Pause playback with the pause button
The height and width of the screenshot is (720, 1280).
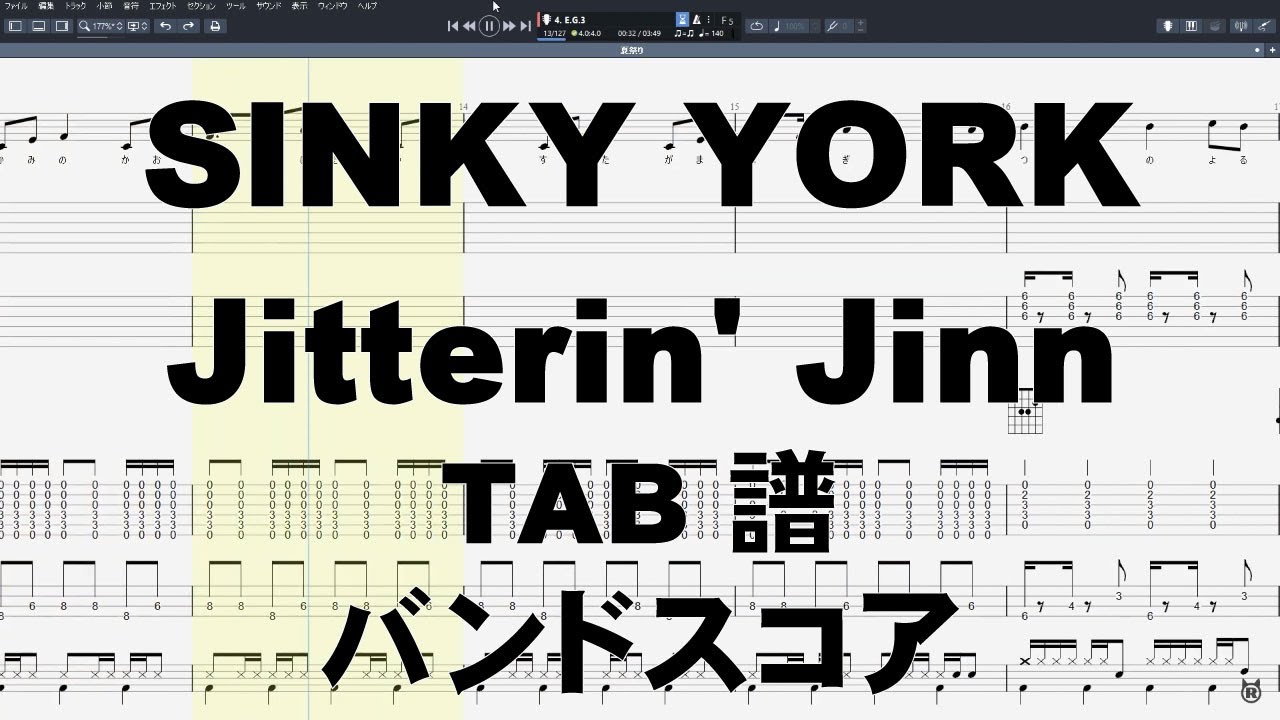pyautogui.click(x=488, y=26)
